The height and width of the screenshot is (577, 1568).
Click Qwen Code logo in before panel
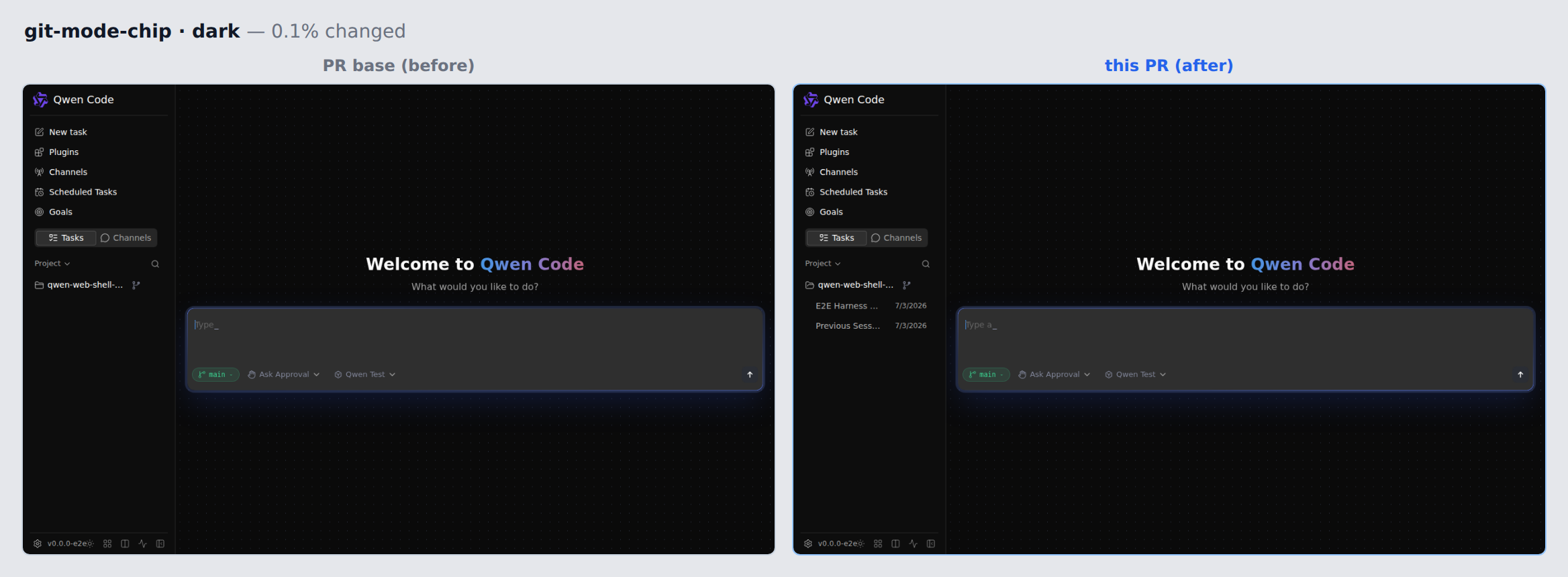pyautogui.click(x=40, y=99)
